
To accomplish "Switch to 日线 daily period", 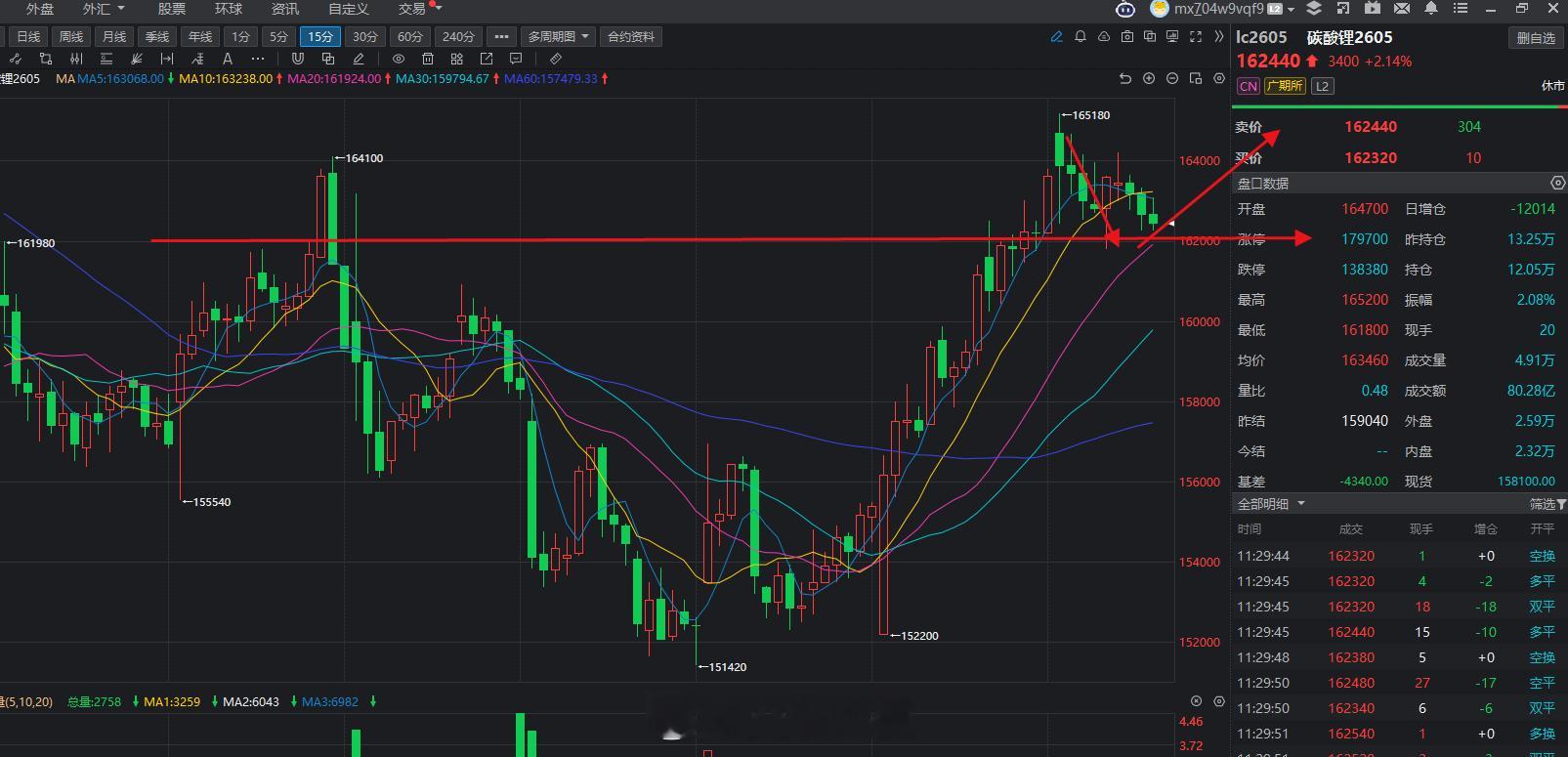I will tap(28, 37).
